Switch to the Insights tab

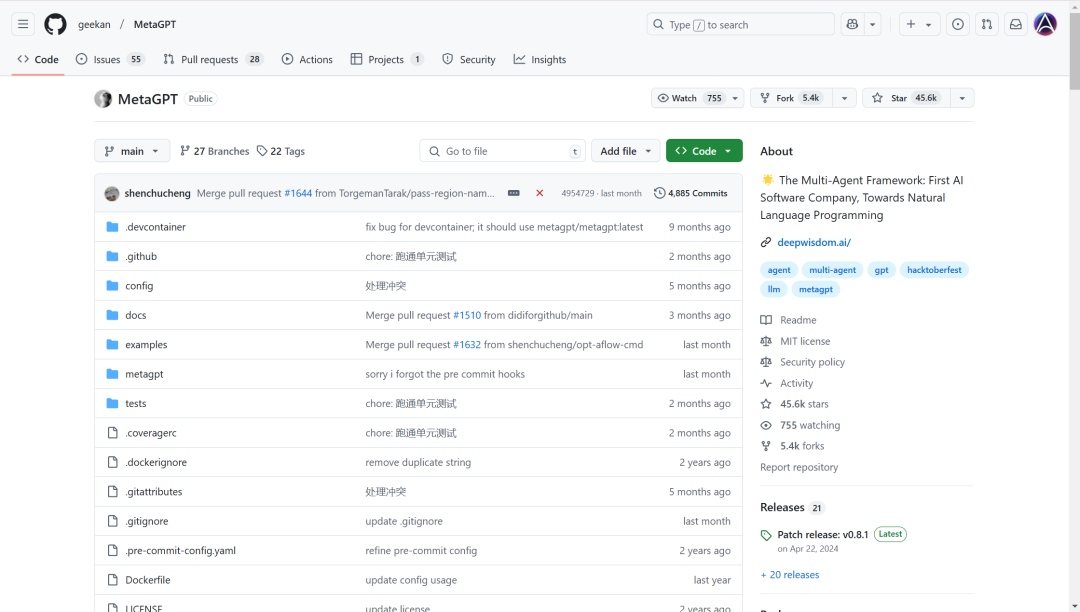540,60
